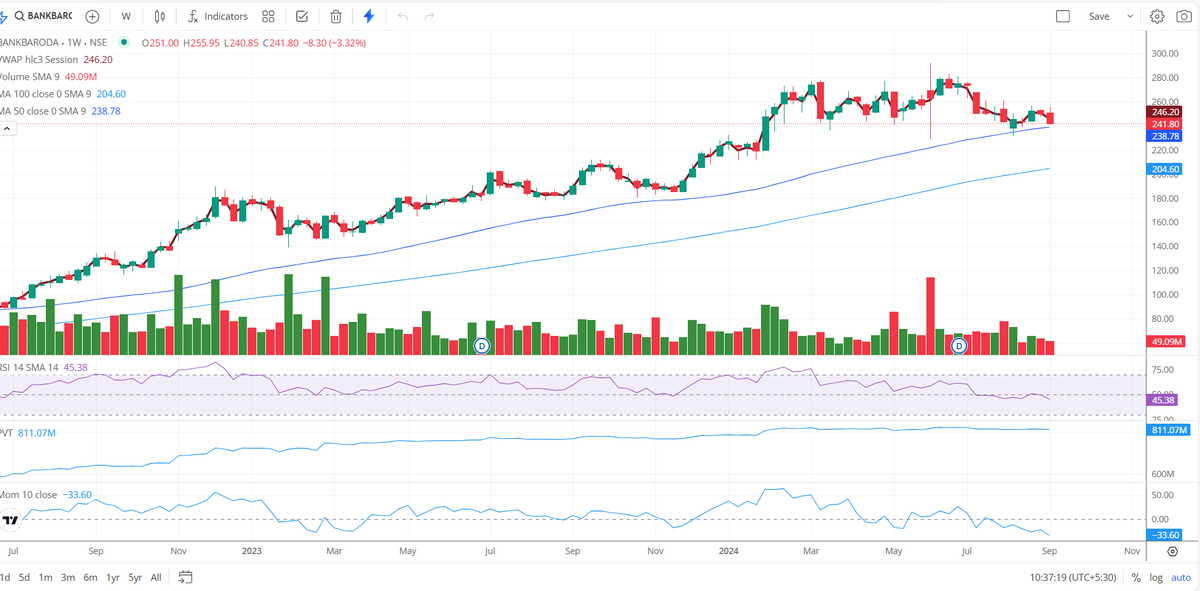Click the BANKBARODA symbol search field
The width and height of the screenshot is (1200, 591).
(43, 16)
